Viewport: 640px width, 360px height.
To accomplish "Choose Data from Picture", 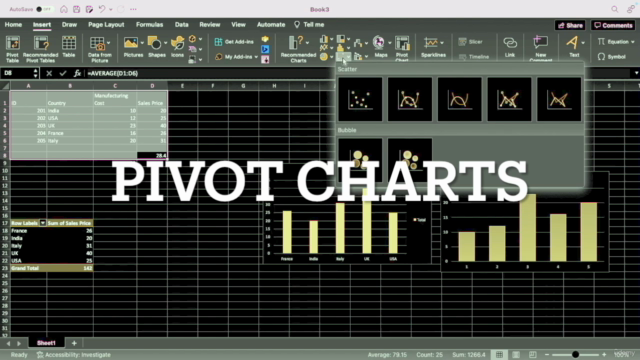I will coord(100,49).
